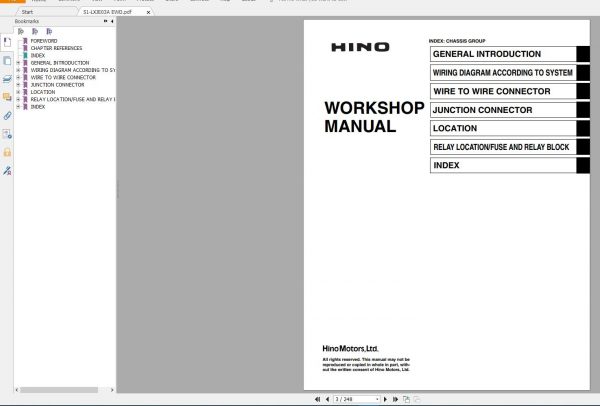This screenshot has height=406, width=600.
Task: Click the middle bookmark toolbar icon
Action: point(35,31)
